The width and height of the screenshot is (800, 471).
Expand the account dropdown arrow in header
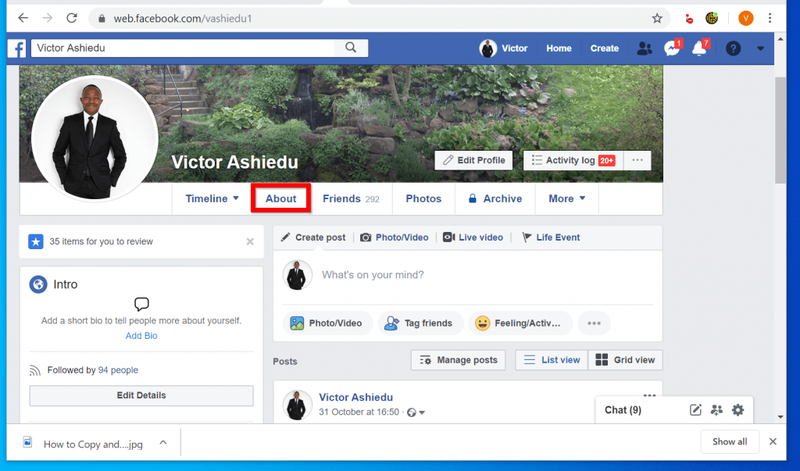click(761, 49)
